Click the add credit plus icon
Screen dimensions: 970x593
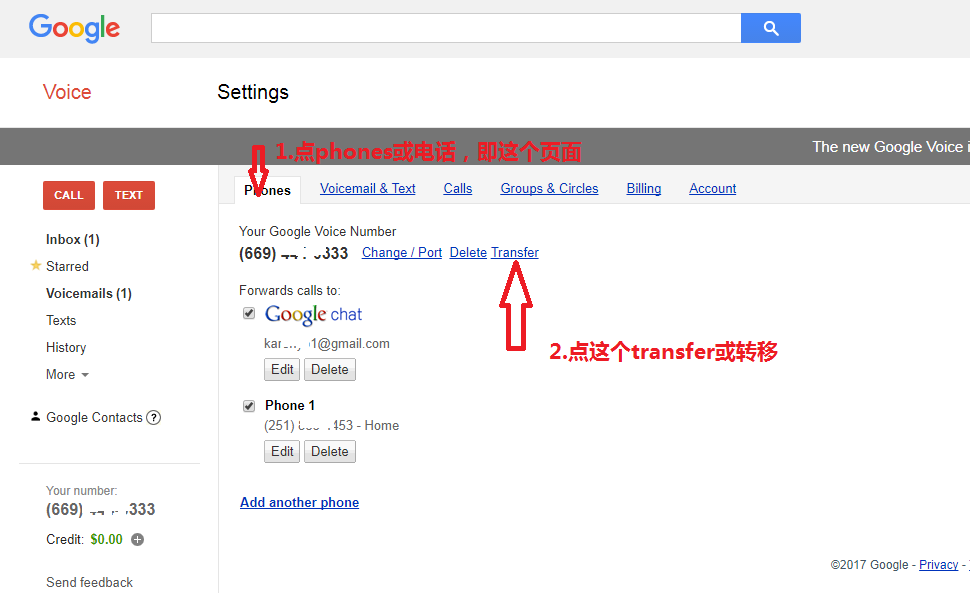pyautogui.click(x=137, y=539)
